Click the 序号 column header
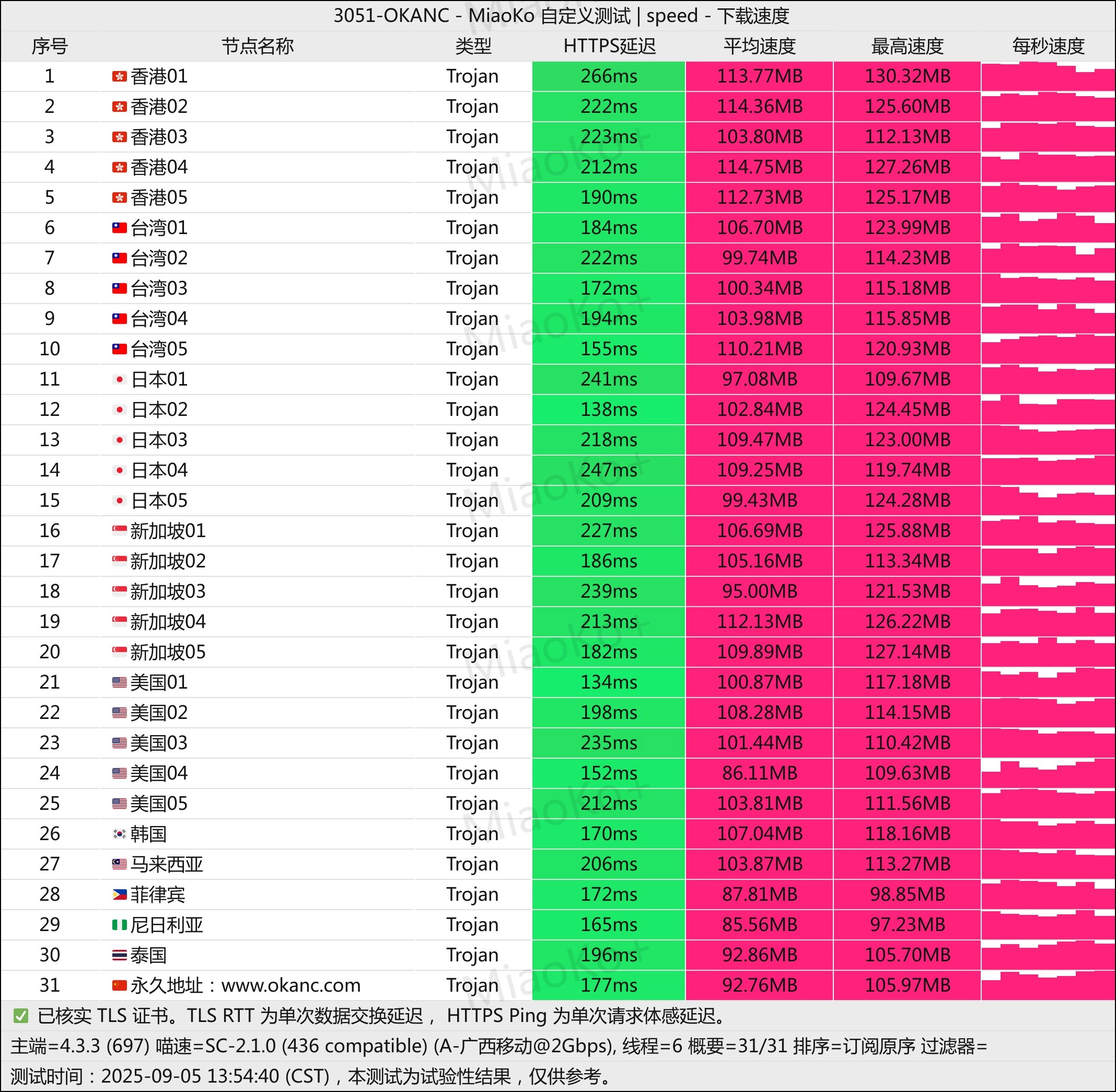Viewport: 1116px width, 1092px height. 50,46
